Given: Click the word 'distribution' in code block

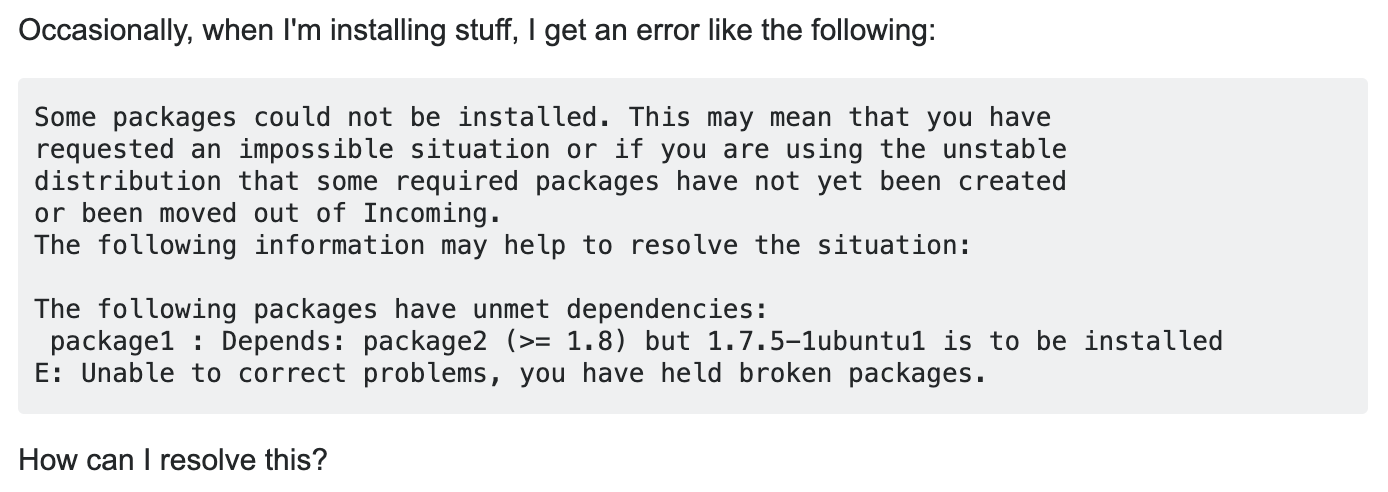Looking at the screenshot, I should point(128,181).
